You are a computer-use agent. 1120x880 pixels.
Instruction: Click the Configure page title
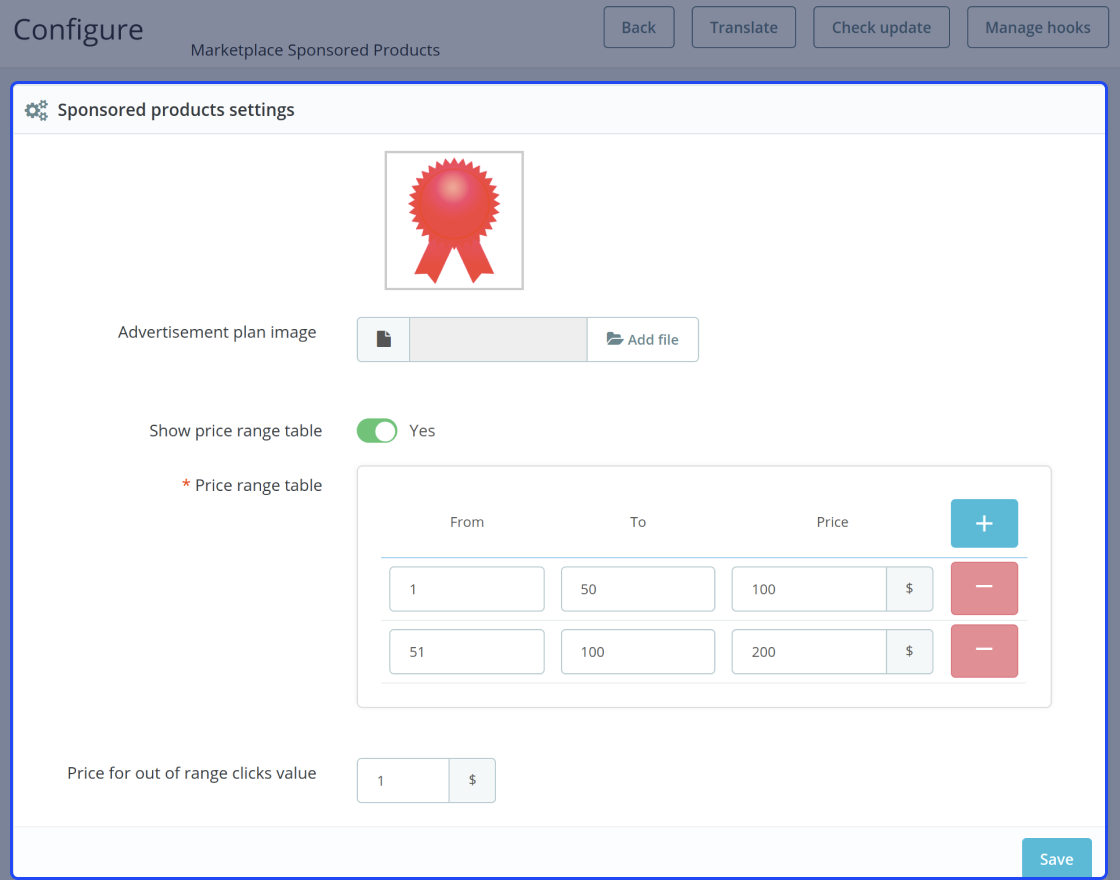click(x=79, y=30)
